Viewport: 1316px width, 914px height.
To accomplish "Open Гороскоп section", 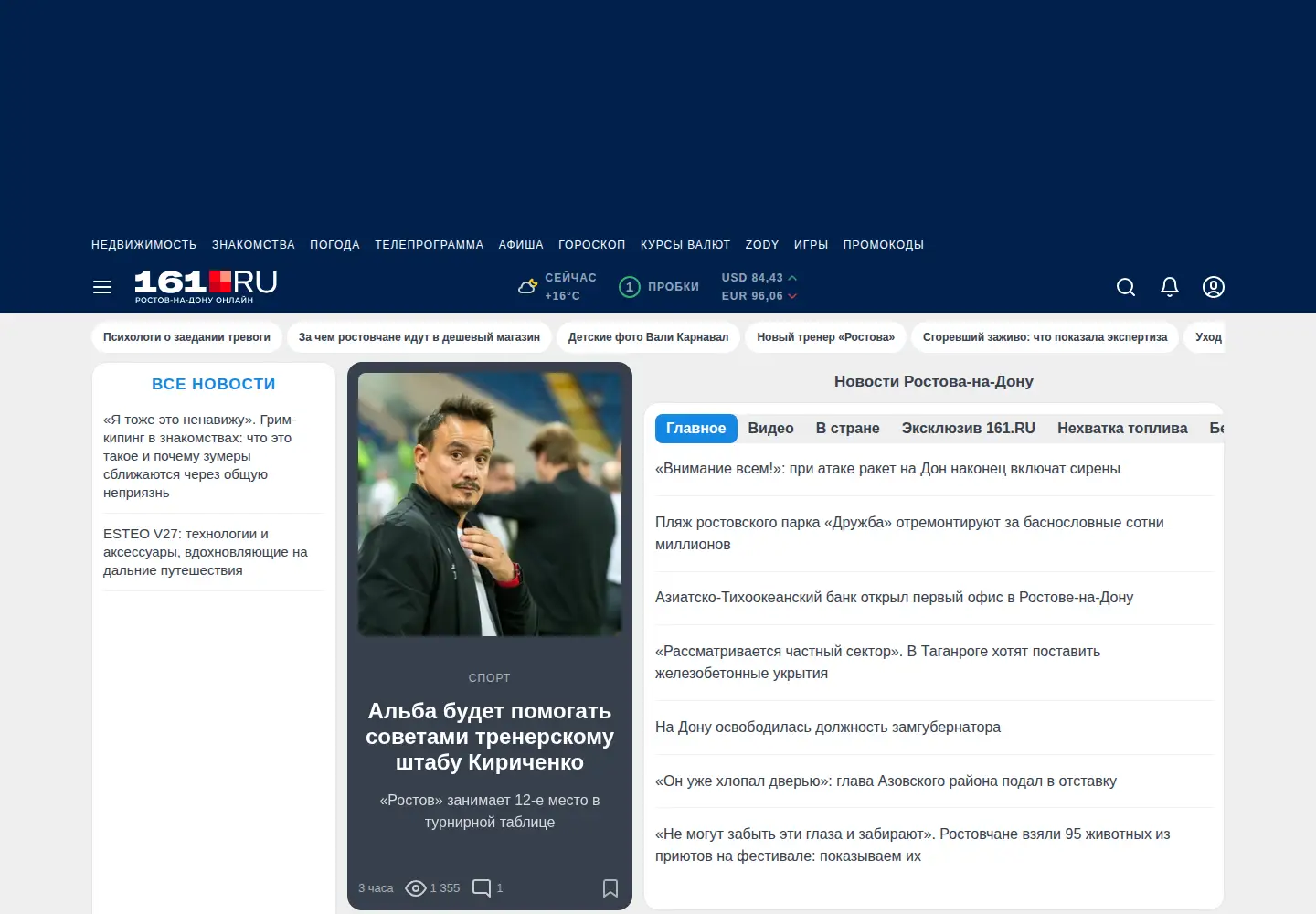I will pyautogui.click(x=592, y=245).
